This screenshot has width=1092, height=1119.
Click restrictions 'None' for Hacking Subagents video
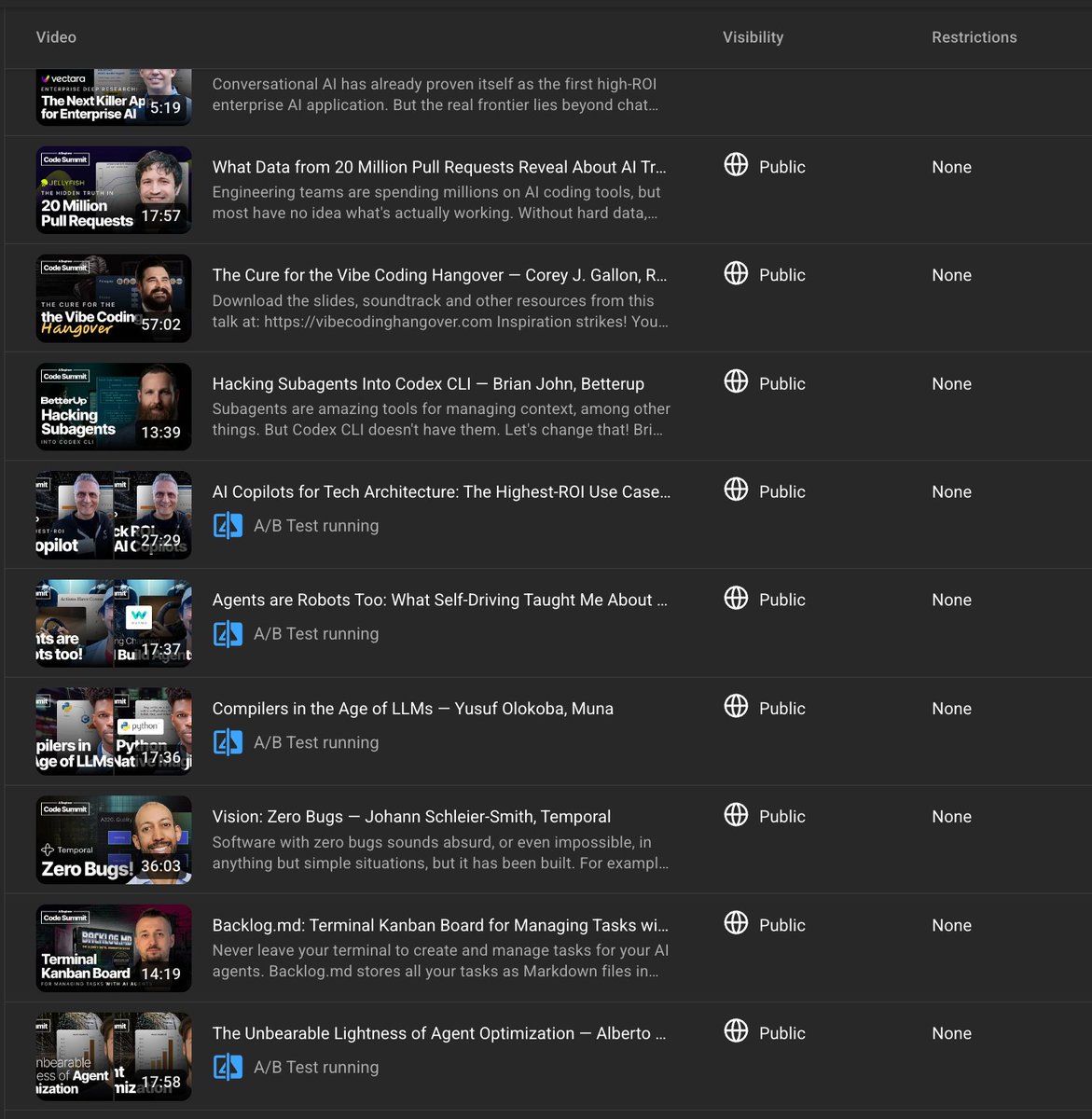[951, 383]
